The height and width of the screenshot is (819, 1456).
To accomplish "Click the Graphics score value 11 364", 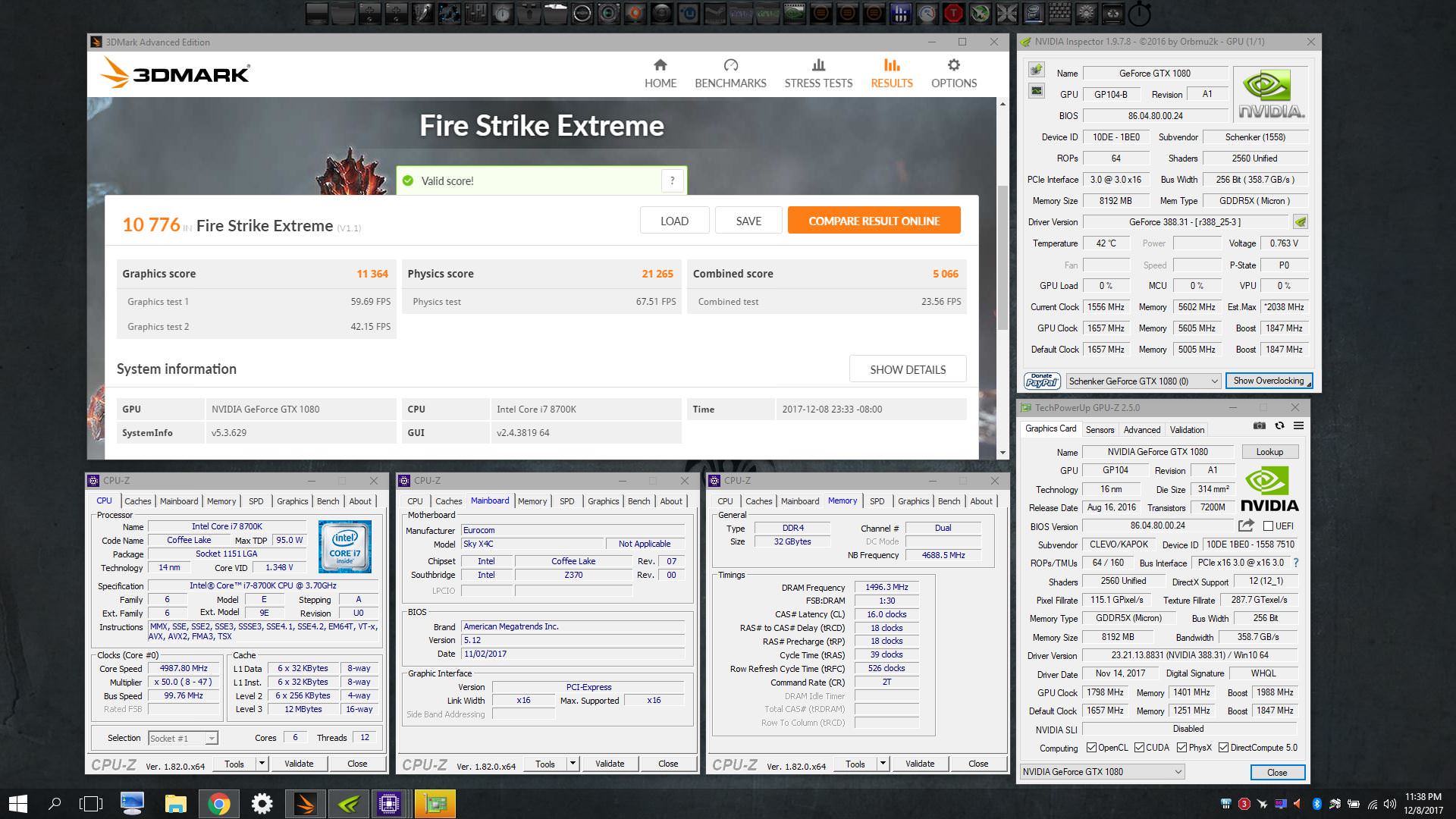I will [372, 274].
